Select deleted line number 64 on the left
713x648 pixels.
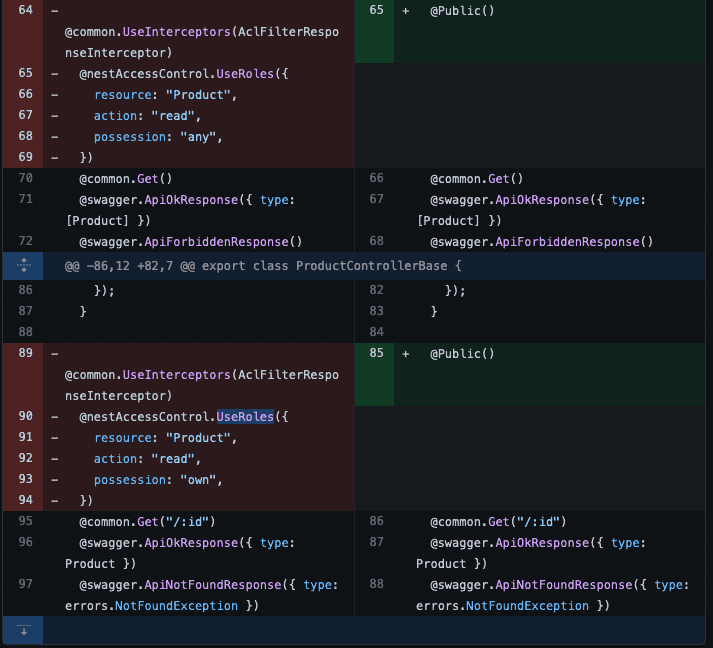click(25, 10)
